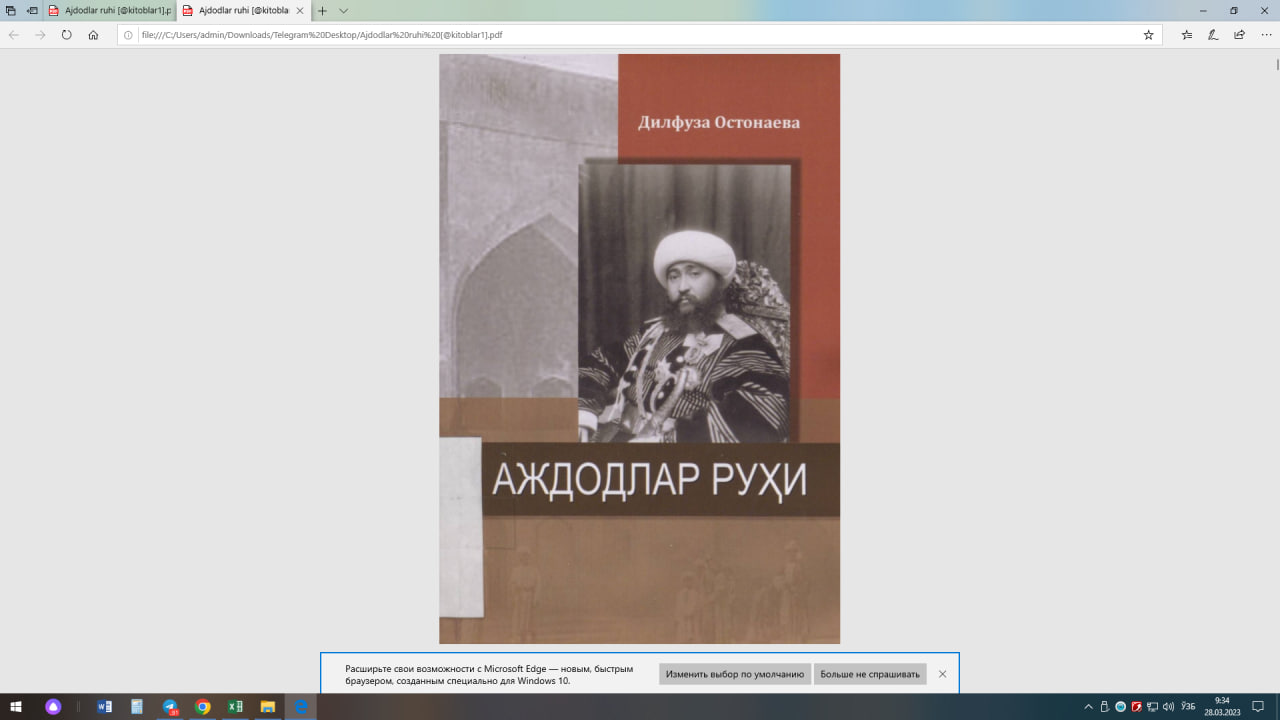
Task: Share this page using share icon
Action: coord(1239,35)
